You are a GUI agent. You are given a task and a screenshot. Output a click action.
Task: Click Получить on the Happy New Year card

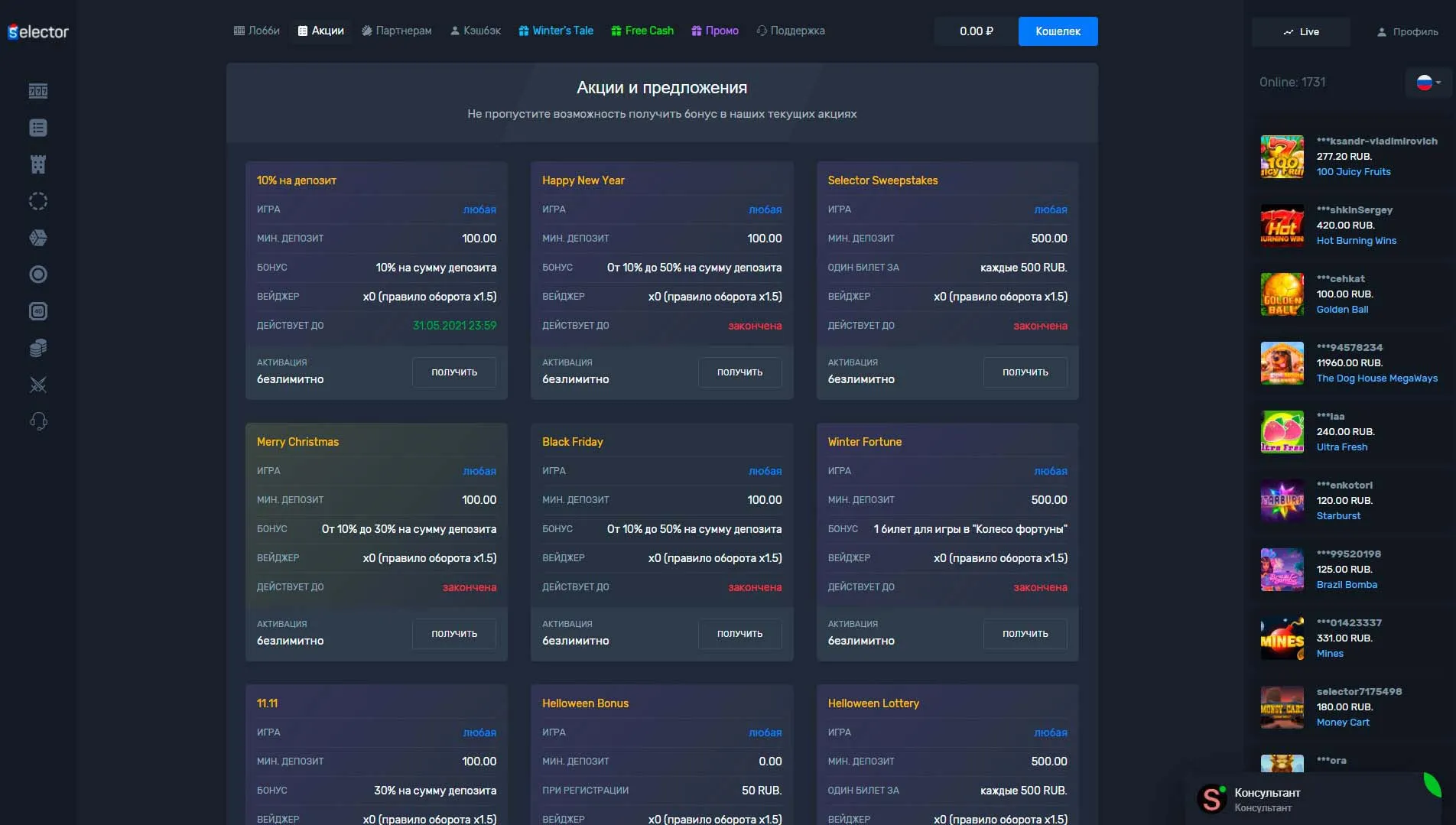pos(740,372)
